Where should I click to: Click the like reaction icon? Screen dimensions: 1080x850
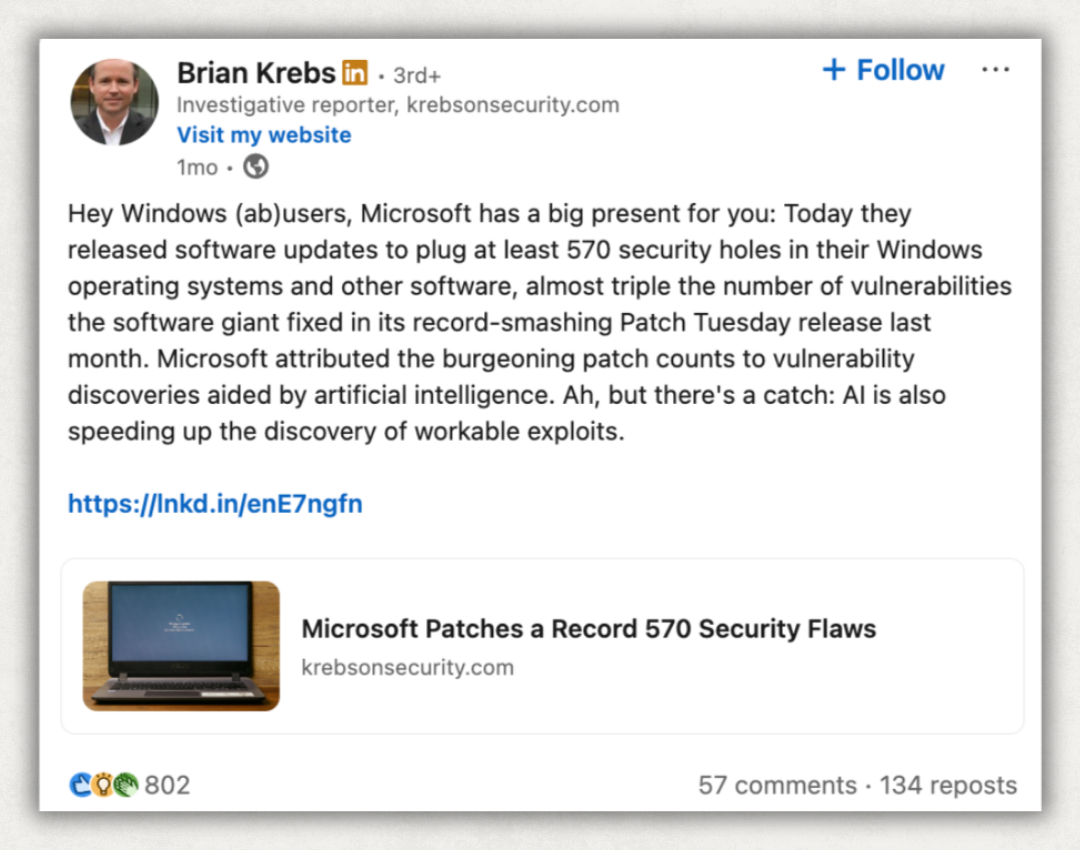(81, 785)
